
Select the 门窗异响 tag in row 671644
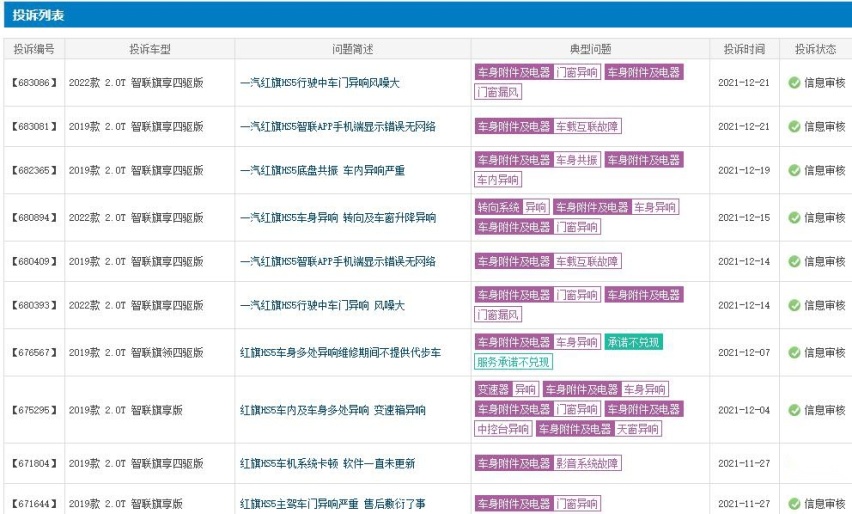pyautogui.click(x=577, y=504)
